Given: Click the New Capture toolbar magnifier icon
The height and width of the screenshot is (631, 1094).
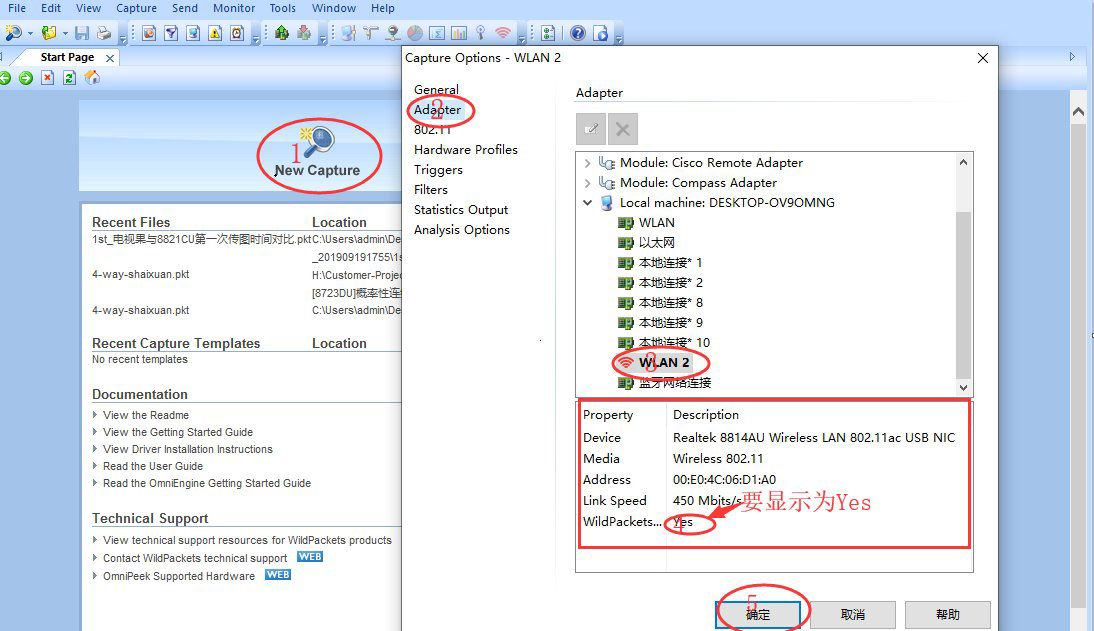Looking at the screenshot, I should (13, 32).
